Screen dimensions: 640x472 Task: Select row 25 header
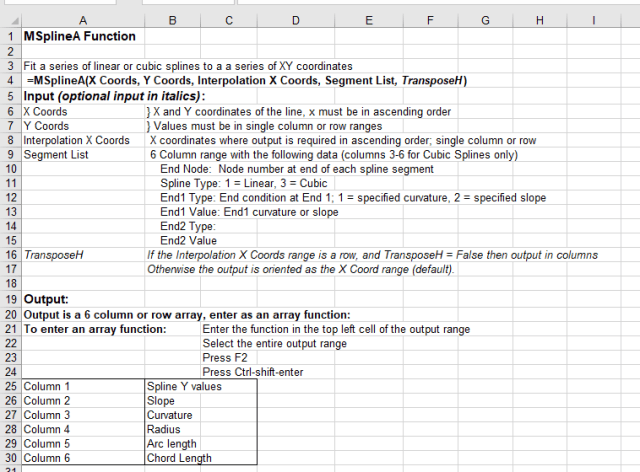click(11, 386)
